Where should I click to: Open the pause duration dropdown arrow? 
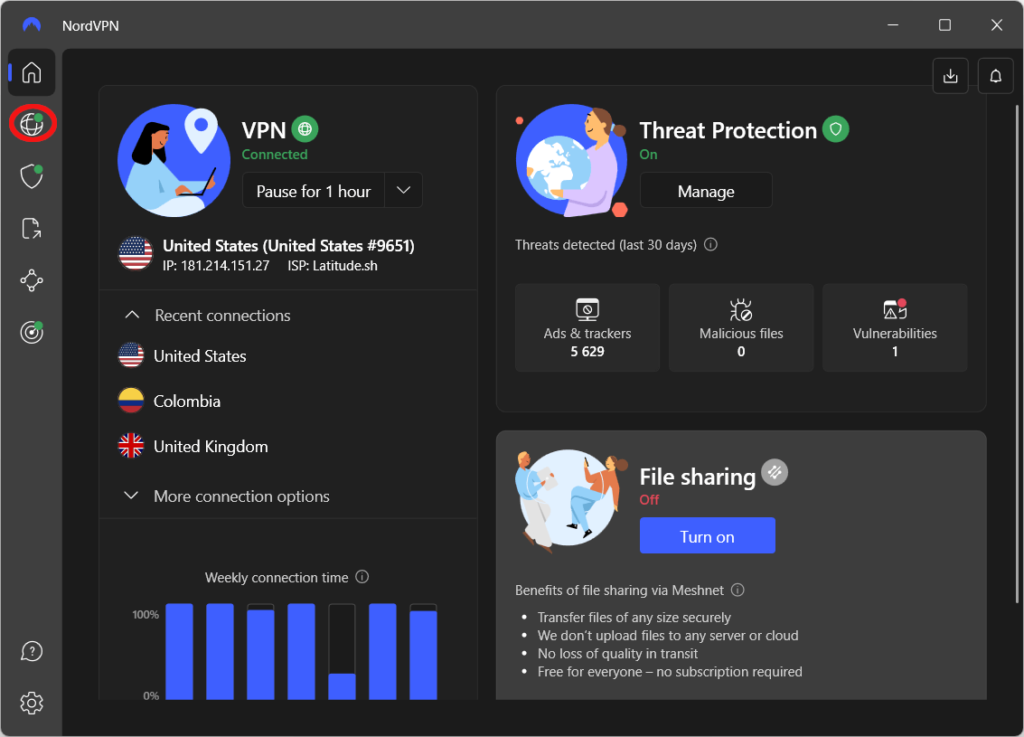click(x=404, y=191)
